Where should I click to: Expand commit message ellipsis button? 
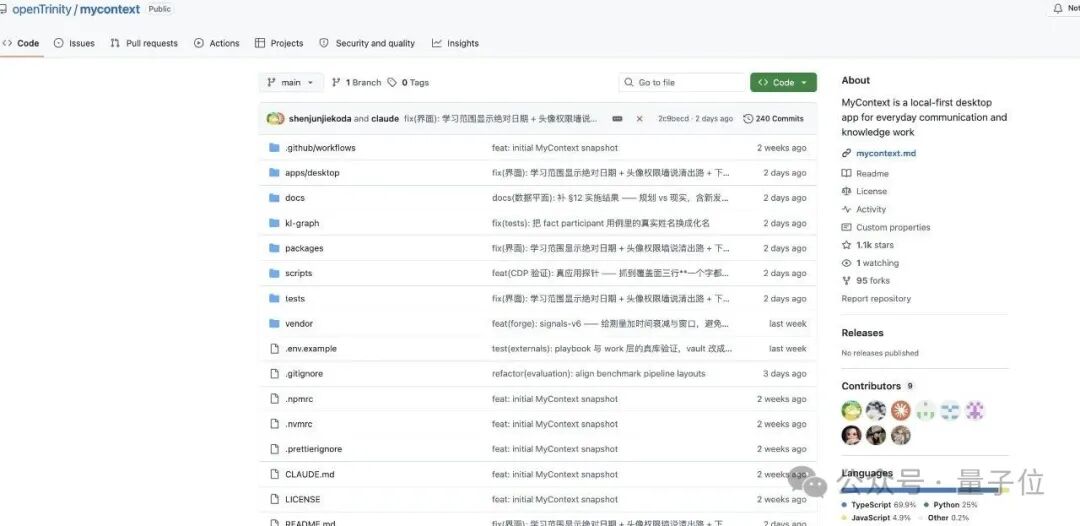pyautogui.click(x=617, y=119)
